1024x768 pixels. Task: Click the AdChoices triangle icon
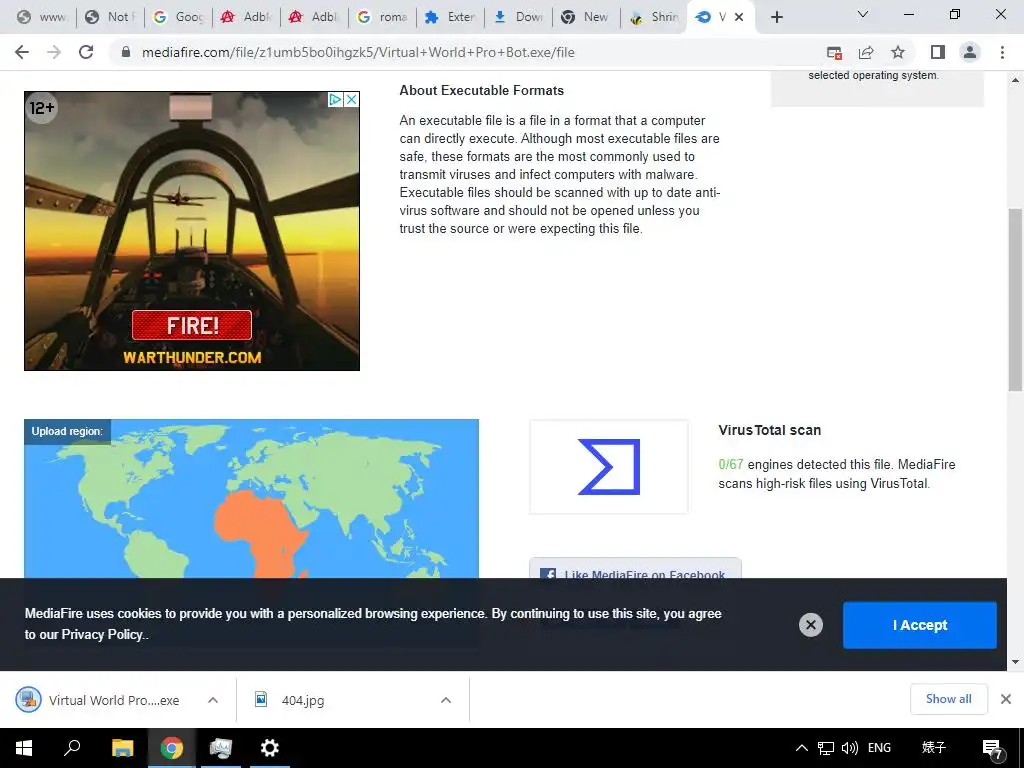click(x=335, y=99)
